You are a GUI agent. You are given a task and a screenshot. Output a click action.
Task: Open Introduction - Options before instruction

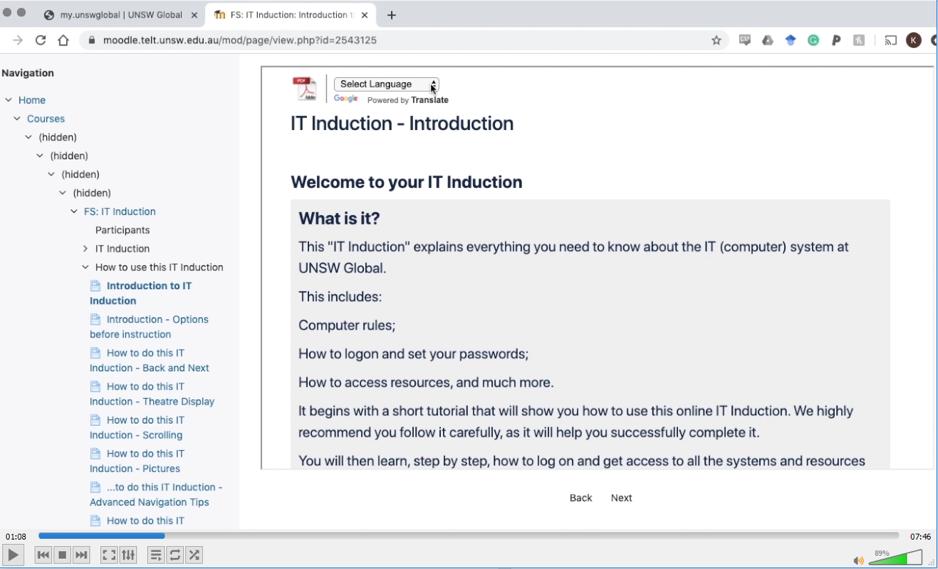click(x=149, y=327)
